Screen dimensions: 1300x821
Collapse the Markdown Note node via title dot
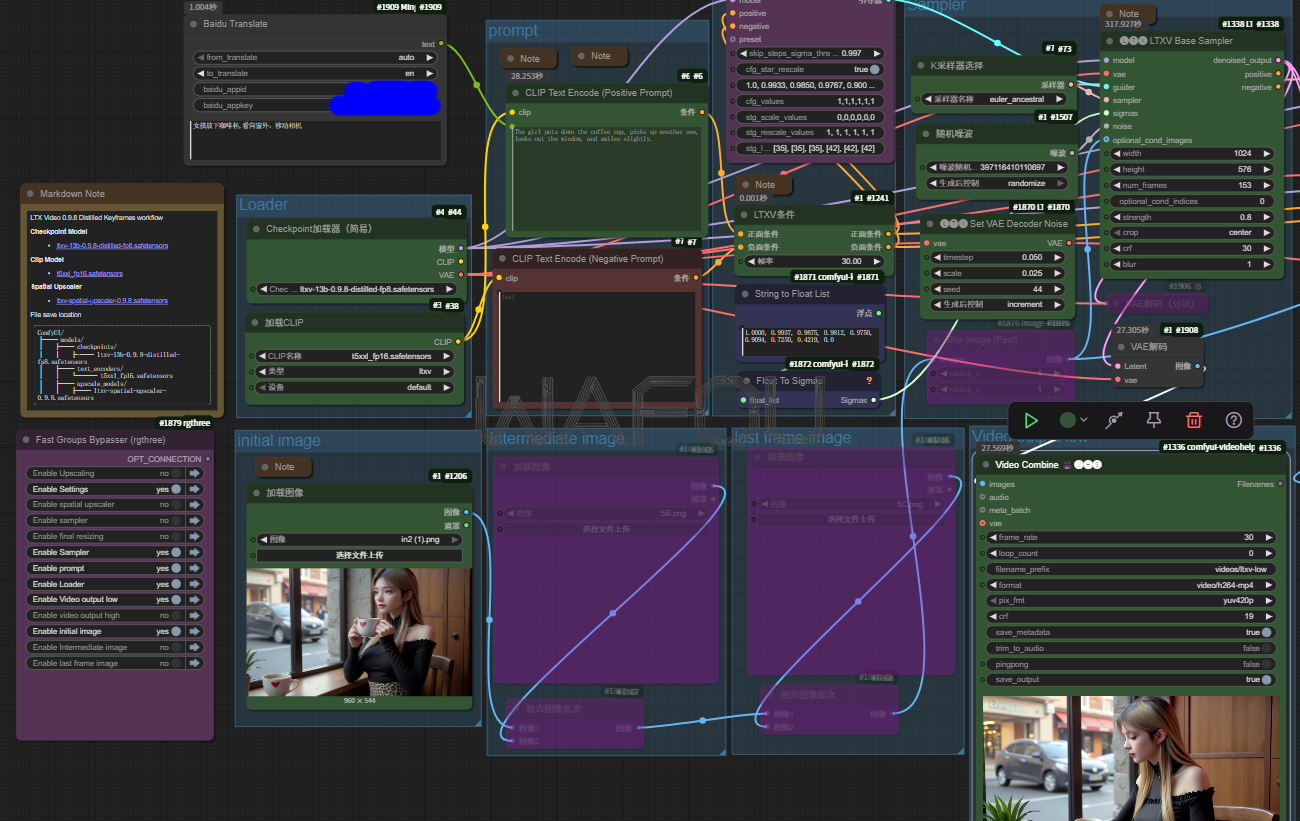pyautogui.click(x=31, y=194)
